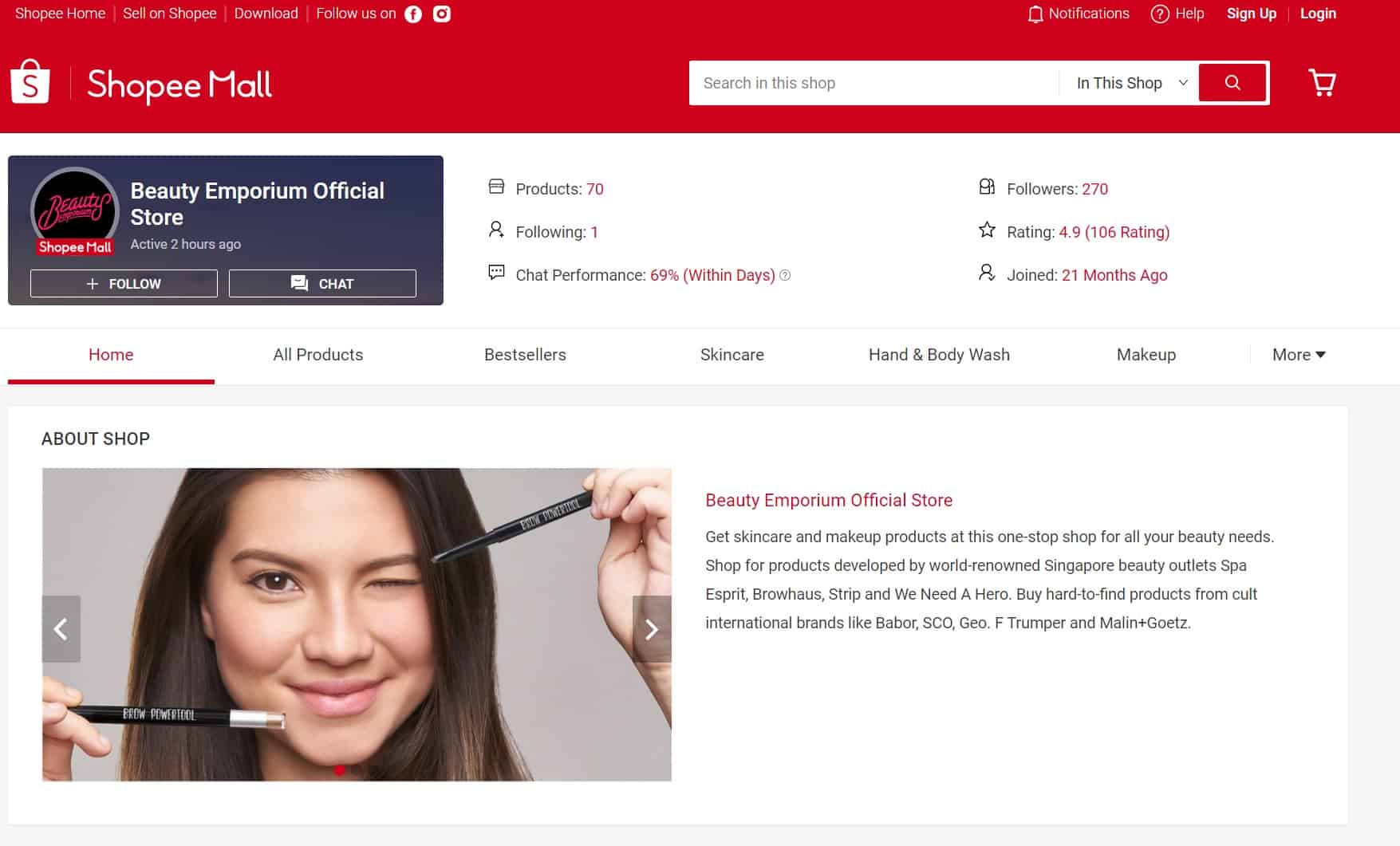This screenshot has height=846, width=1400.
Task: Open the In This Shop search scope dropdown
Action: click(1131, 83)
